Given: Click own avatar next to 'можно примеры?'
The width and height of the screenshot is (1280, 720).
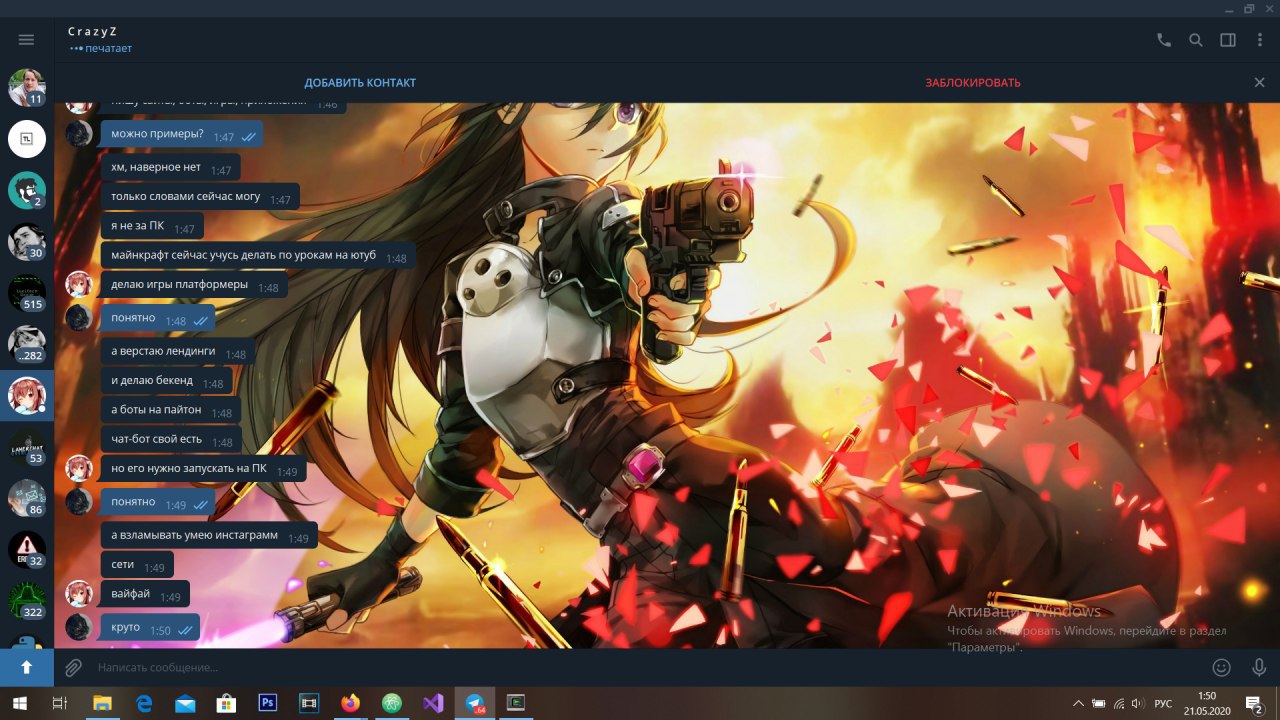Looking at the screenshot, I should click(x=79, y=134).
